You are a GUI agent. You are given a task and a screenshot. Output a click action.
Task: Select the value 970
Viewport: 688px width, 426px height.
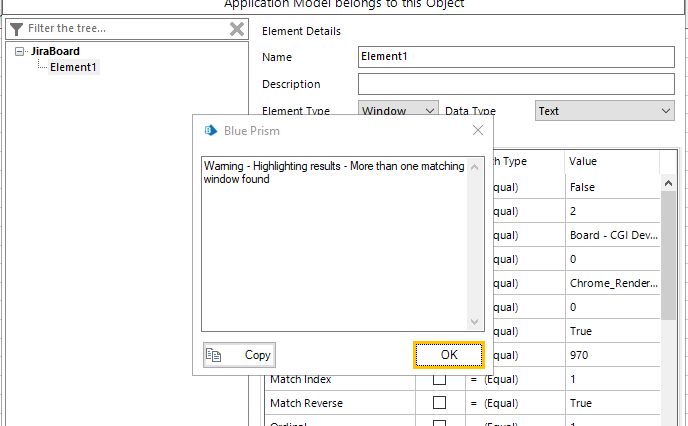point(613,355)
